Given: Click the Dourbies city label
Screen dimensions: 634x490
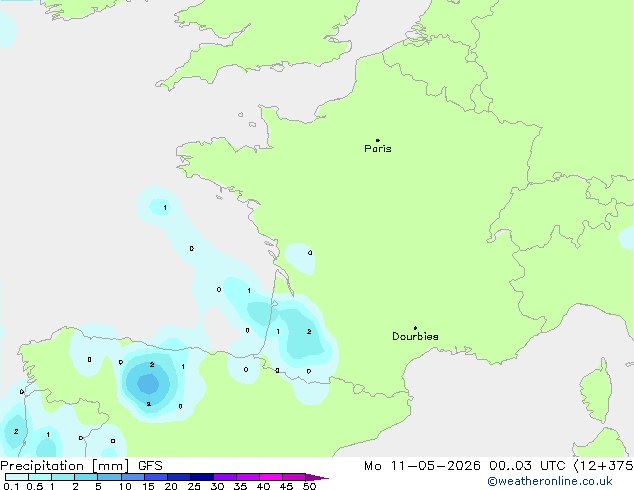Looking at the screenshot, I should 415,336.
